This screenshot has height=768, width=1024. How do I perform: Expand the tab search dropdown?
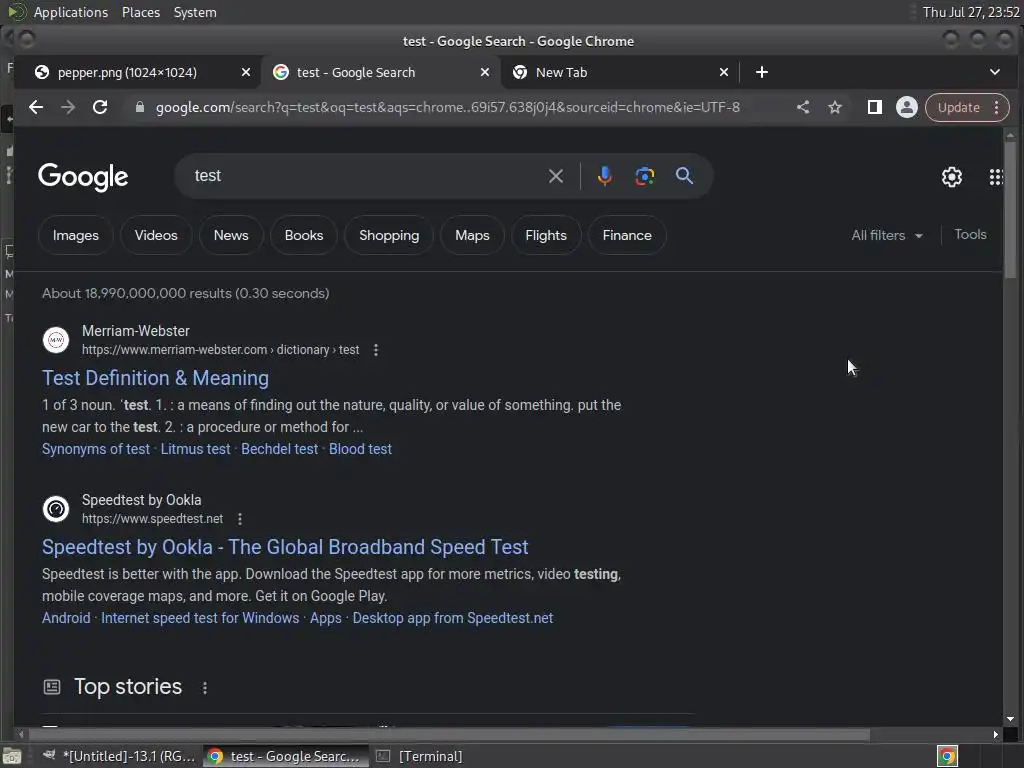pos(995,72)
